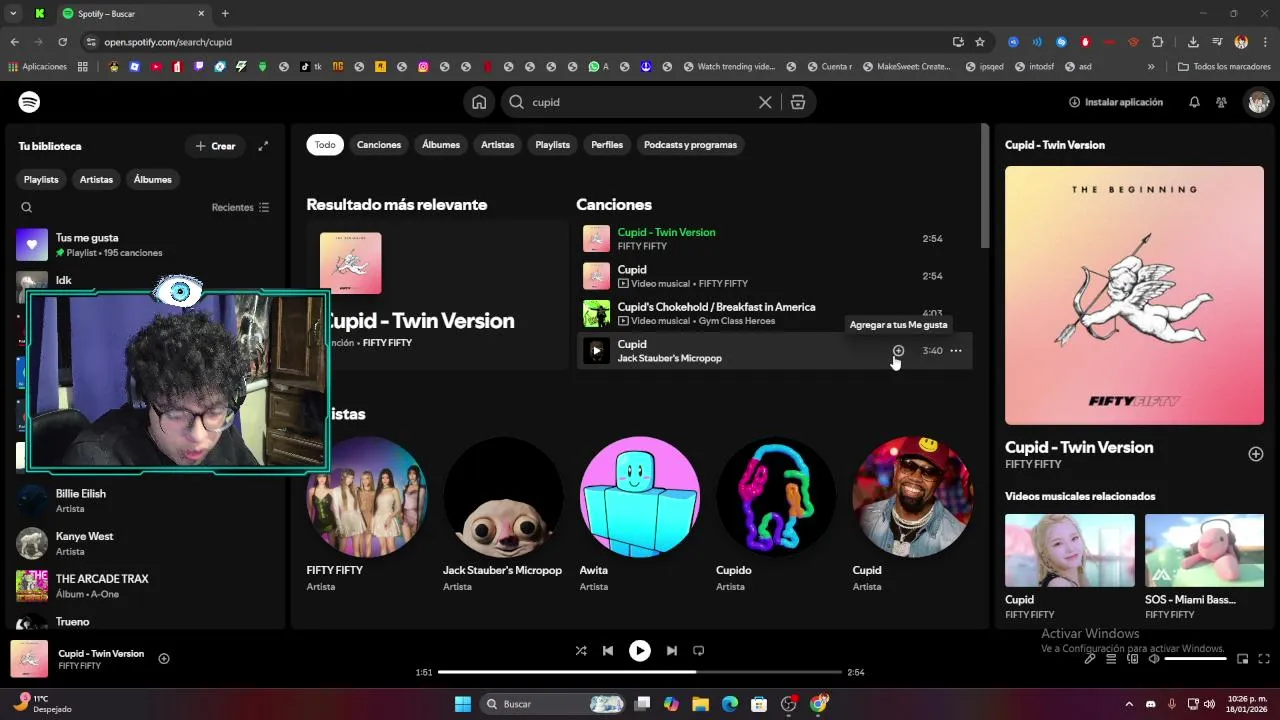
Task: Switch to the Perfiles filter
Action: (x=607, y=145)
